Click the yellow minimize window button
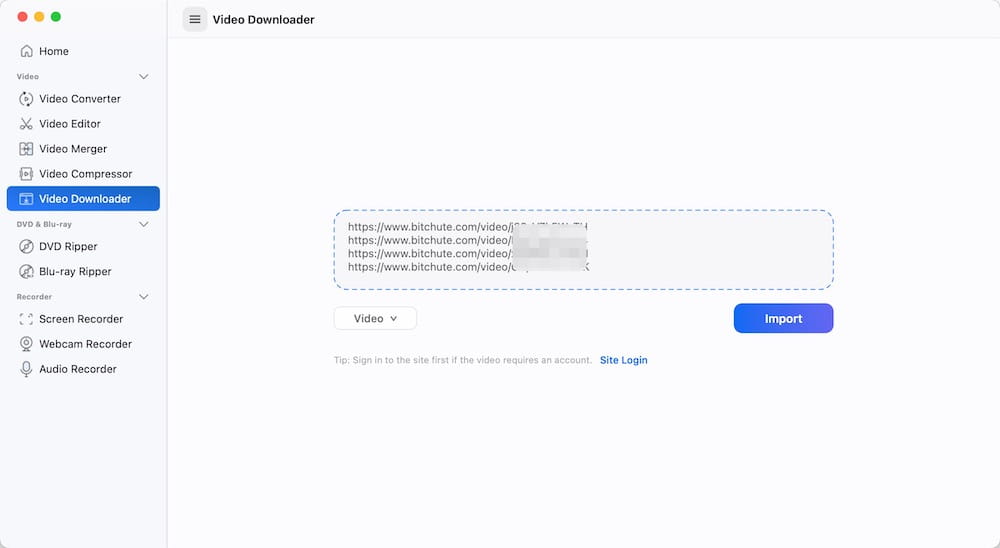This screenshot has width=1000, height=548. click(x=40, y=17)
